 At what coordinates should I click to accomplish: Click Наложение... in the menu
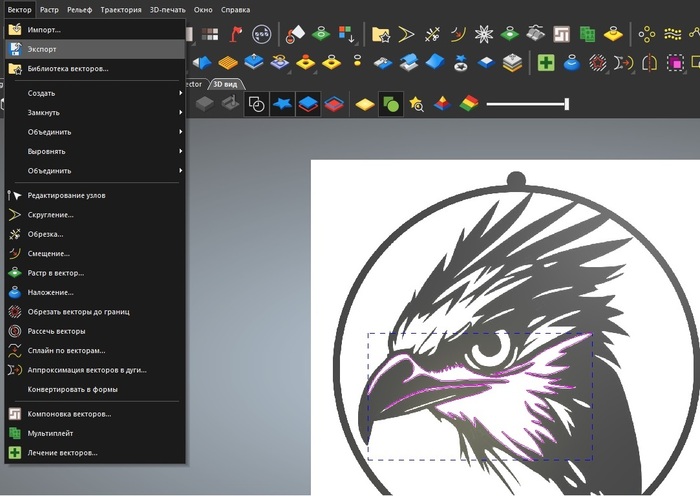(x=95, y=292)
